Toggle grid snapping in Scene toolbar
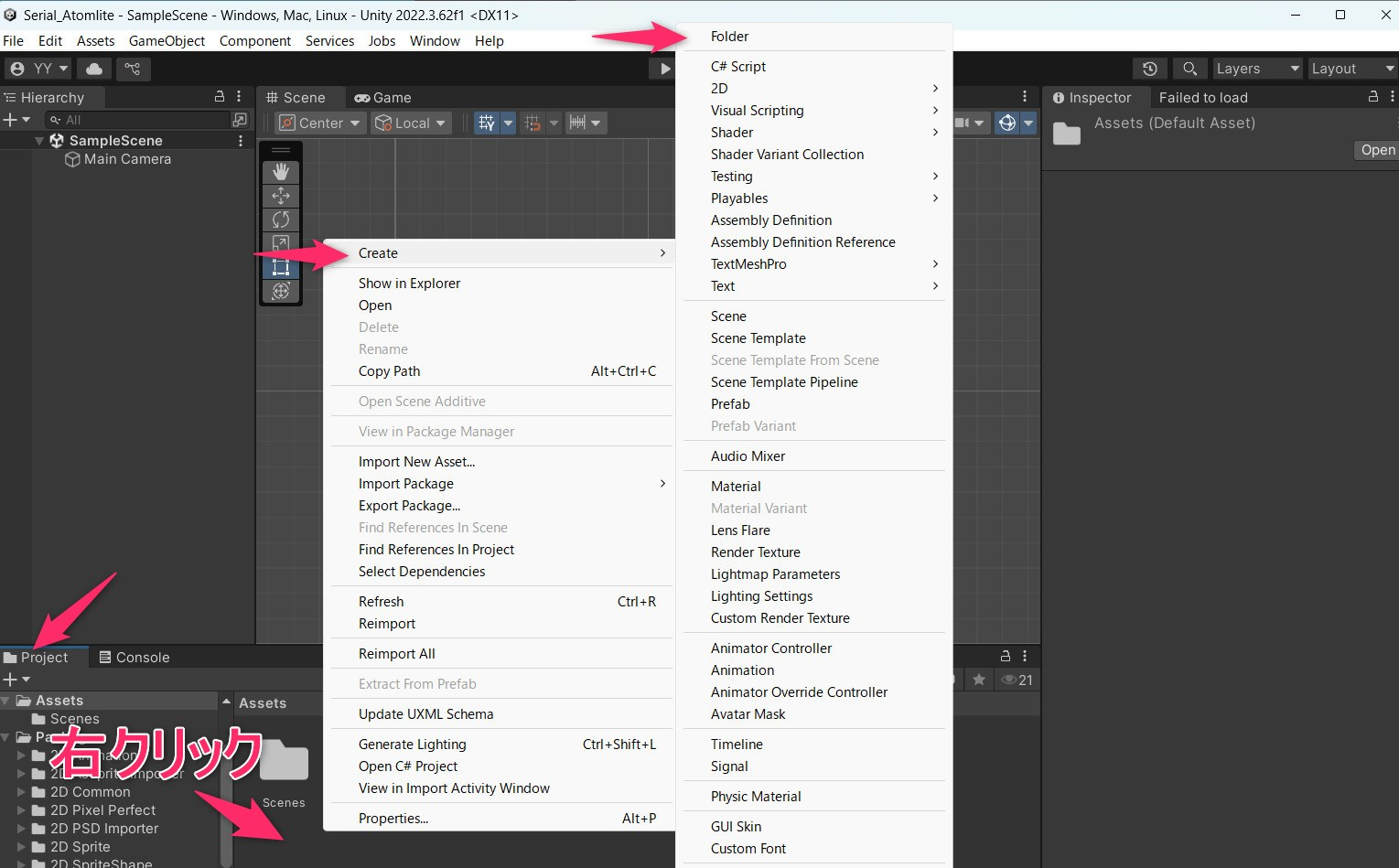The width and height of the screenshot is (1399, 868). pos(533,123)
